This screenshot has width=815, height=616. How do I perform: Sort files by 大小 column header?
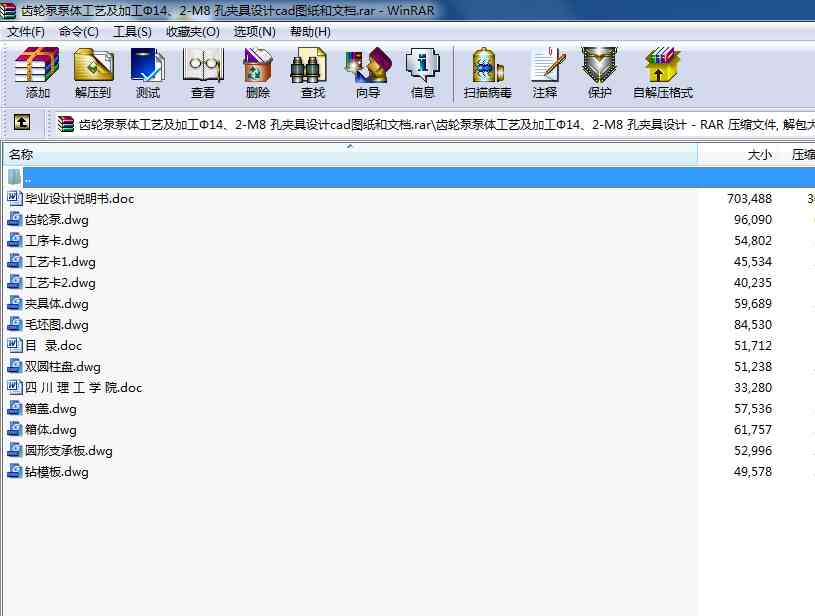tap(759, 155)
